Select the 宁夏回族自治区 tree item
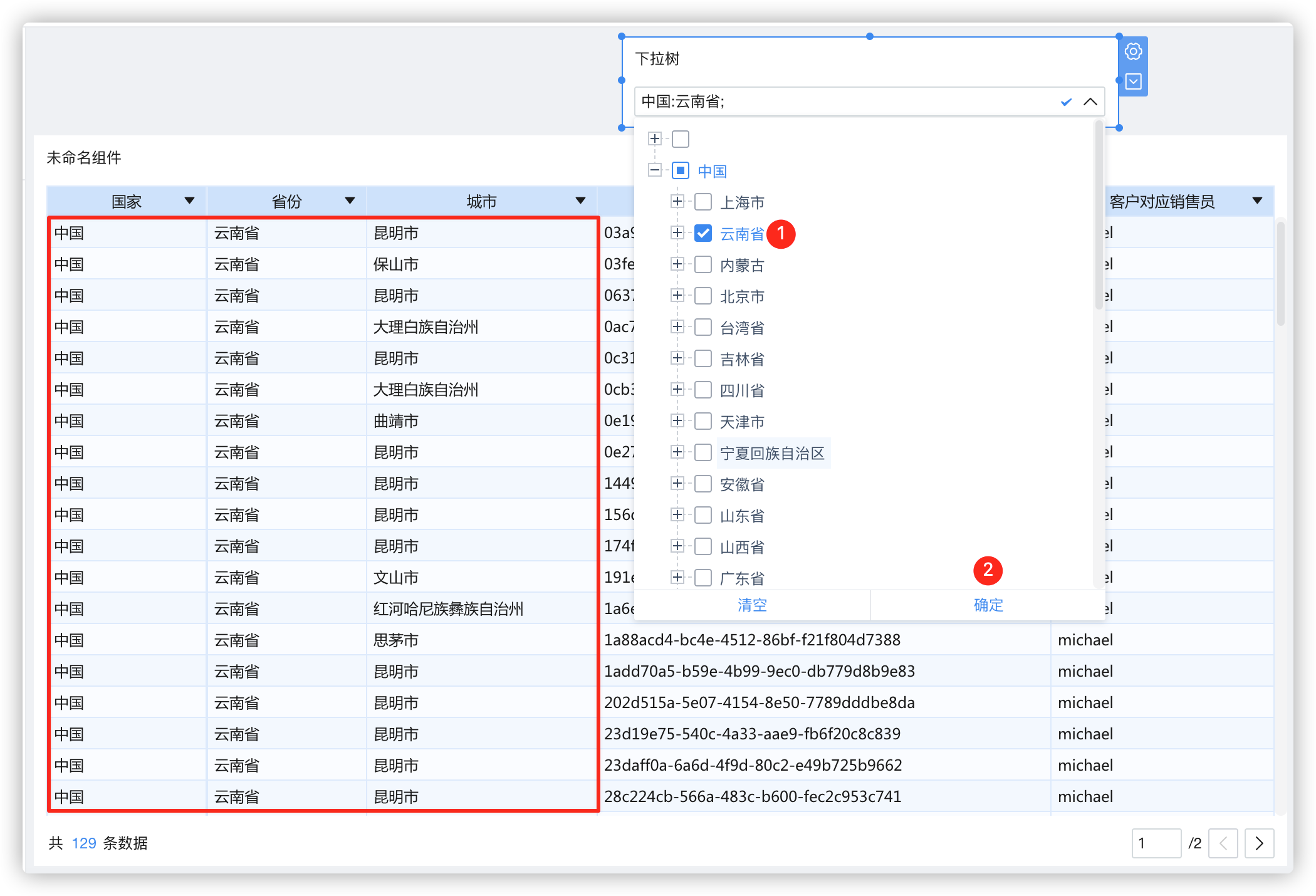 (772, 453)
